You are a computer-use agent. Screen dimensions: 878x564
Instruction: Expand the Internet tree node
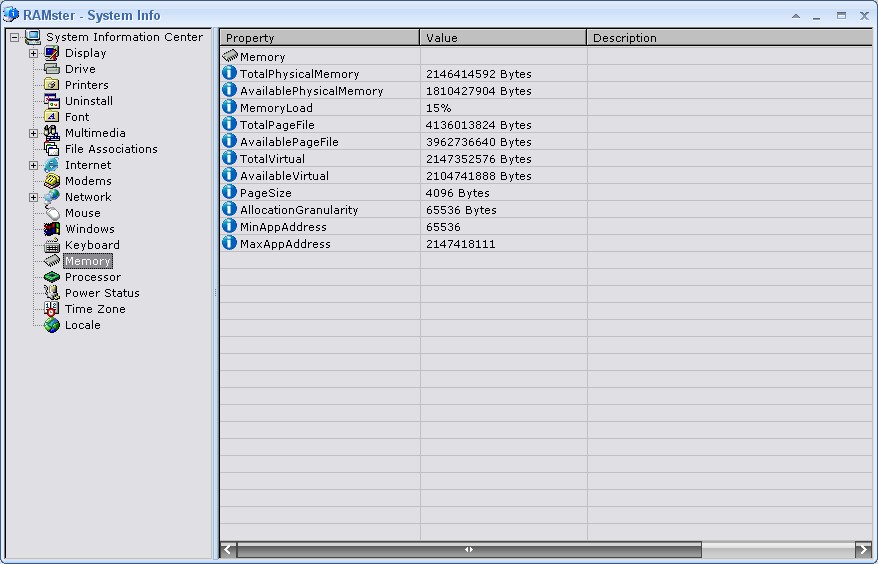click(x=34, y=165)
